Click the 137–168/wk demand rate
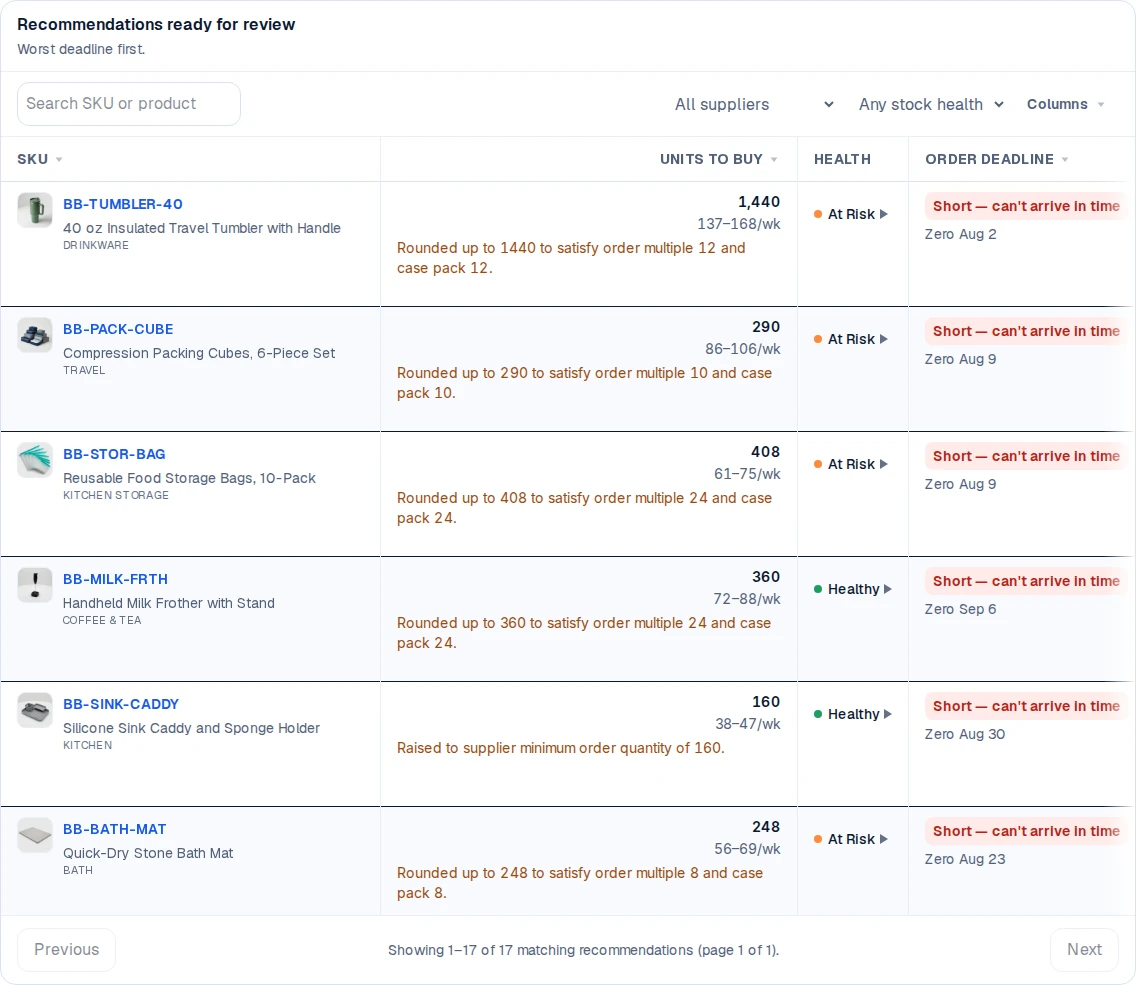 738,224
